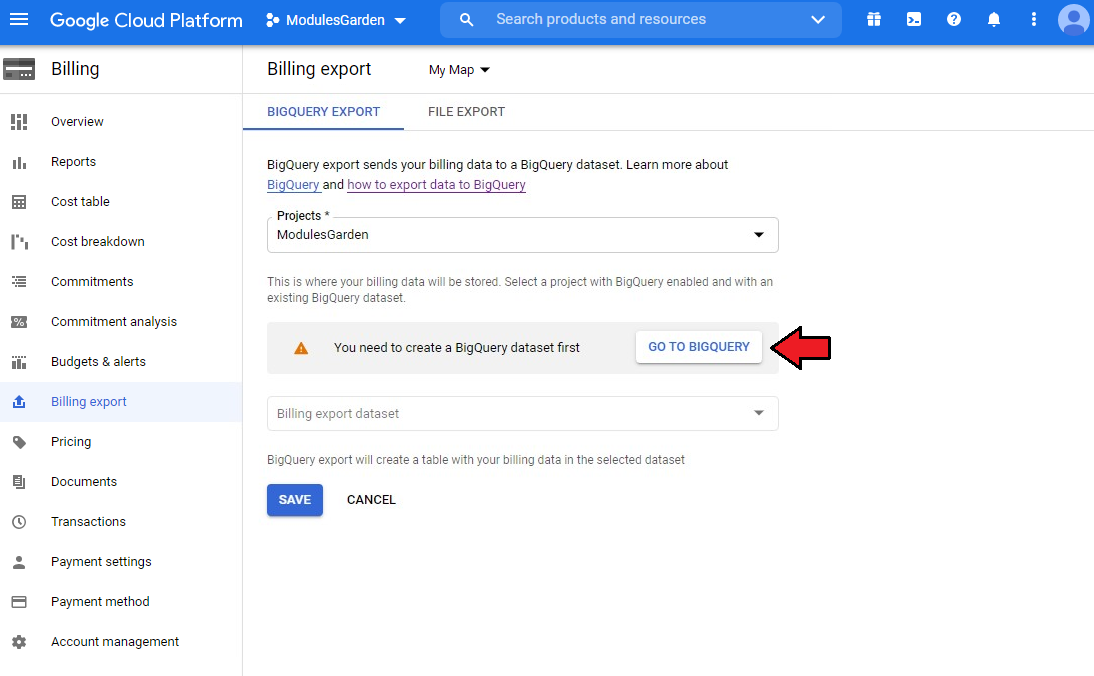The height and width of the screenshot is (676, 1094).
Task: Open Documents in the sidebar
Action: 84,481
